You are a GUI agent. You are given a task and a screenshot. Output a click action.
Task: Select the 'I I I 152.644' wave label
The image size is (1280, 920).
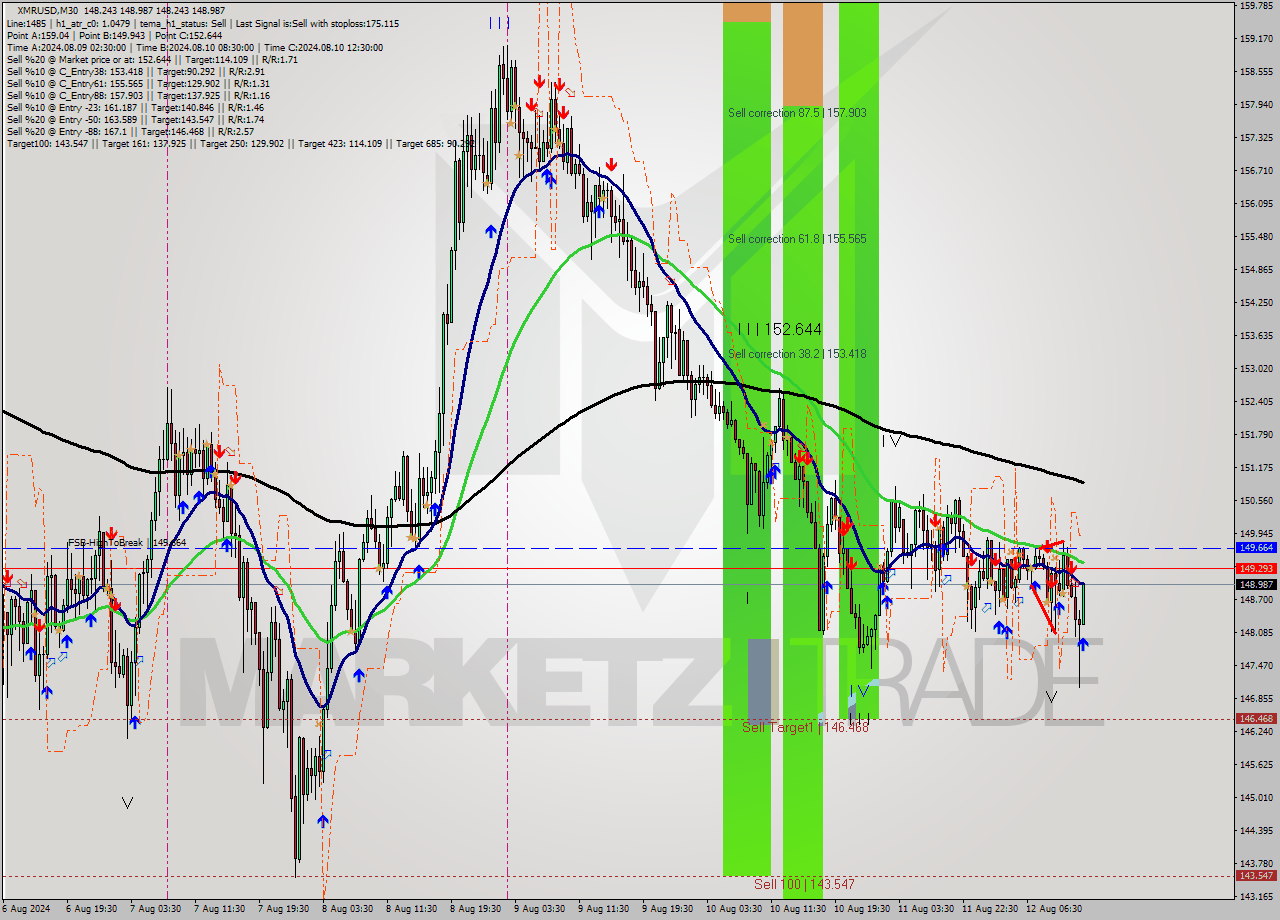(x=779, y=329)
